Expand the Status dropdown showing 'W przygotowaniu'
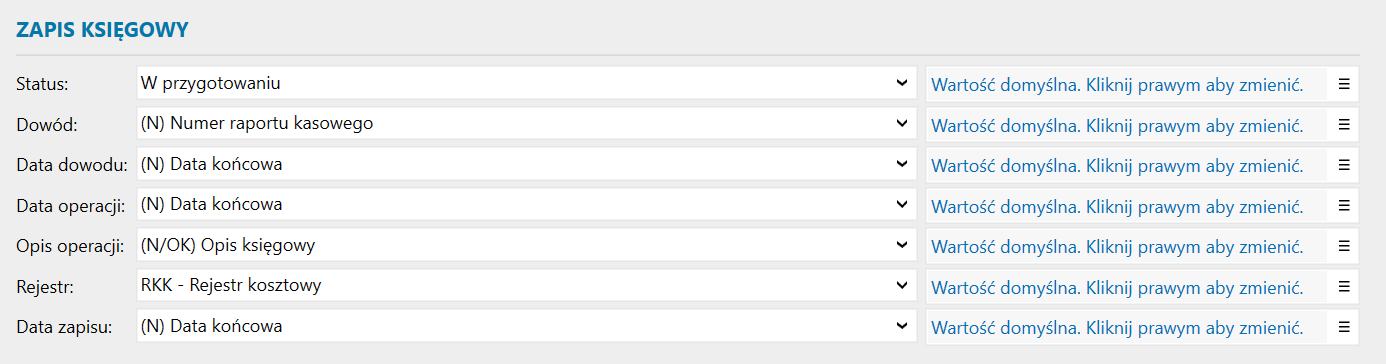Image resolution: width=1386 pixels, height=364 pixels. (526, 84)
